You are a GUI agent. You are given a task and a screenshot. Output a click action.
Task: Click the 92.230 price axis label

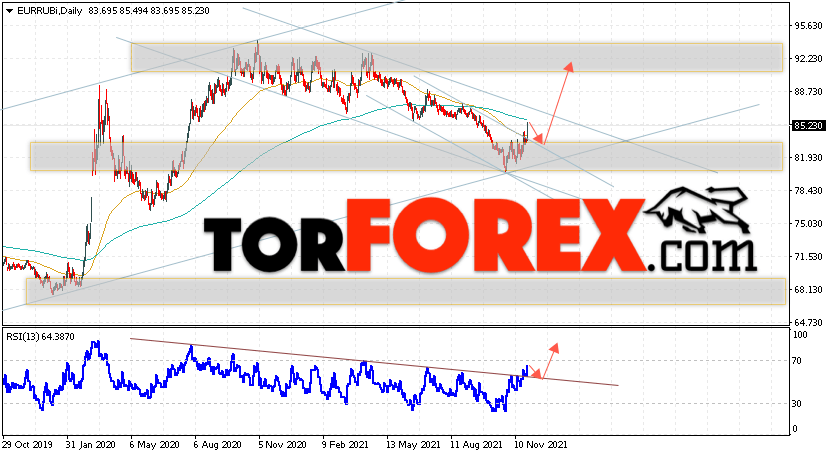click(808, 59)
